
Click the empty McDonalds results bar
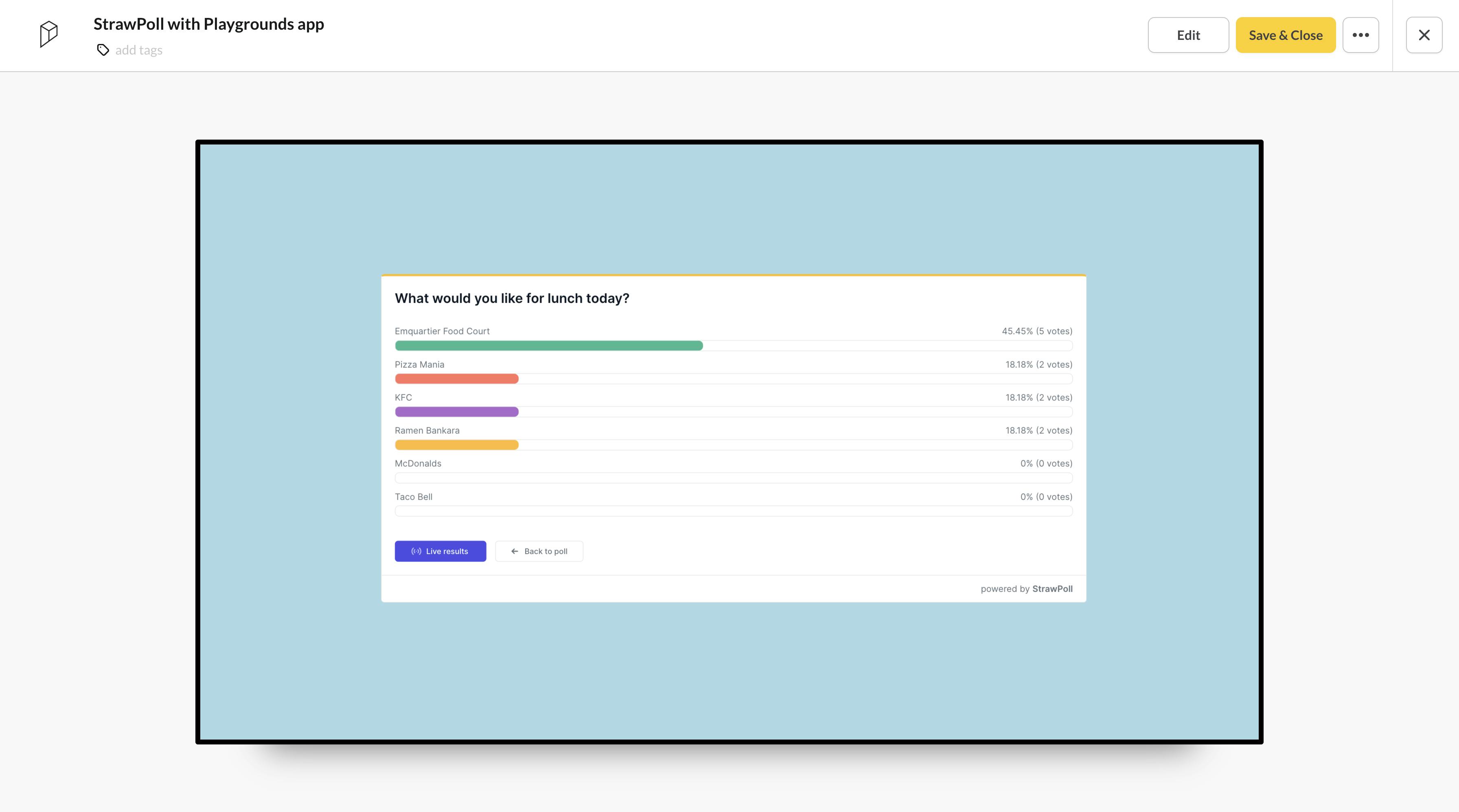(733, 478)
